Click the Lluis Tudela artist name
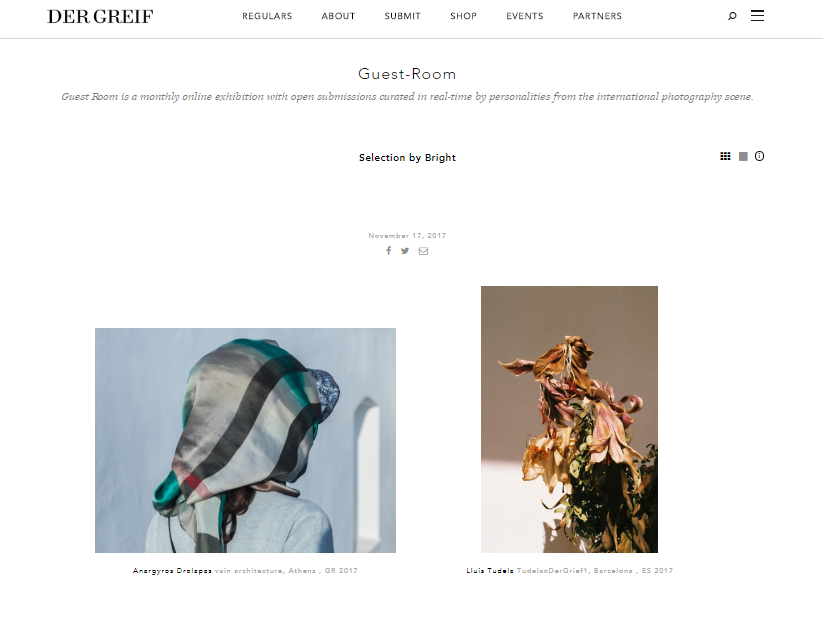 click(x=490, y=571)
